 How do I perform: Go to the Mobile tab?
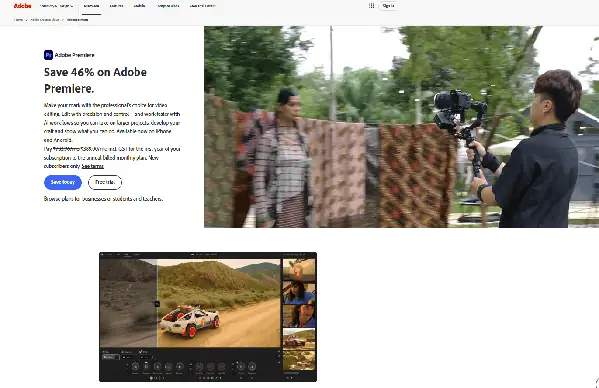139,6
